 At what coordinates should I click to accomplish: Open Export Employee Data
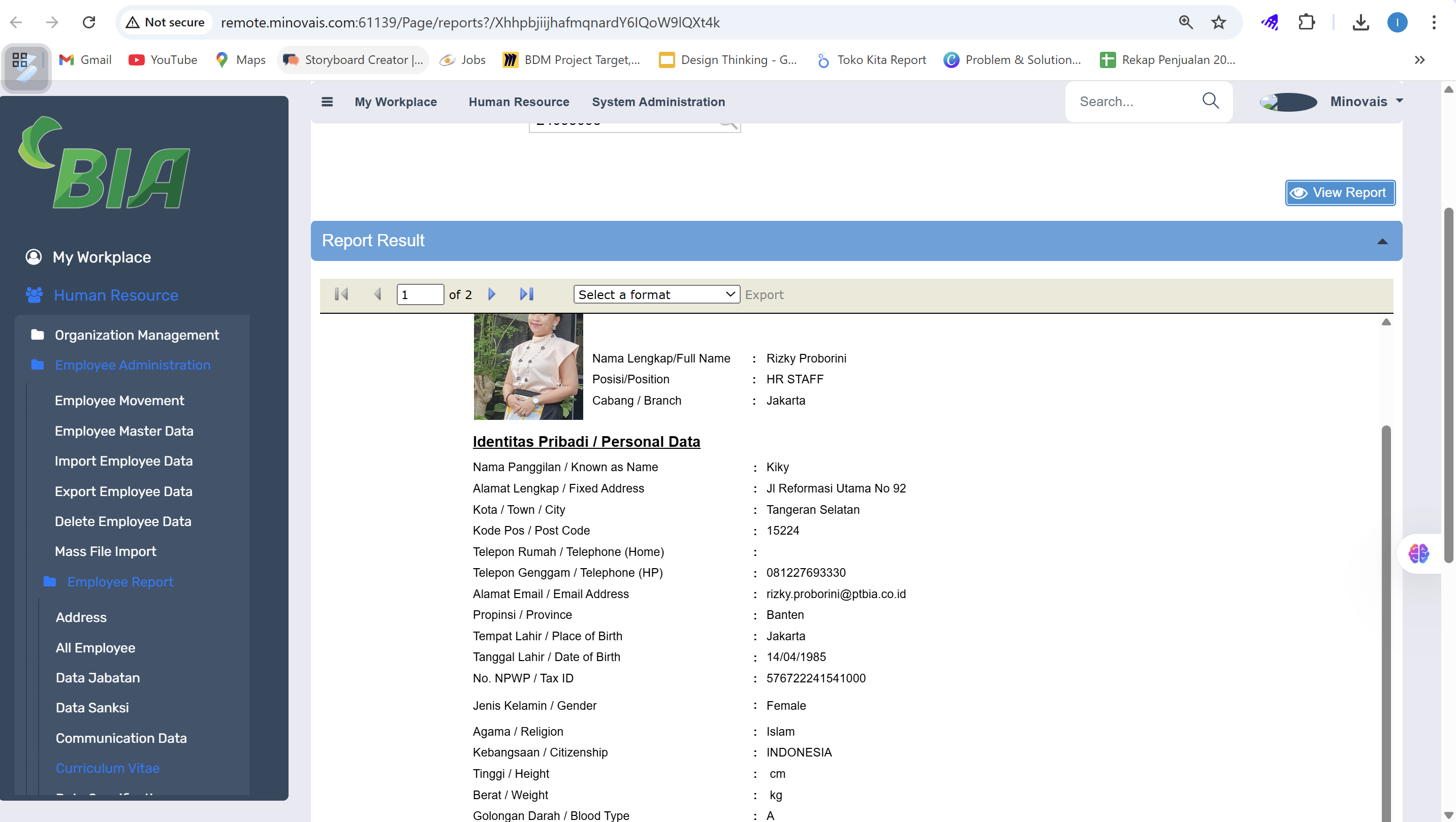(x=123, y=491)
